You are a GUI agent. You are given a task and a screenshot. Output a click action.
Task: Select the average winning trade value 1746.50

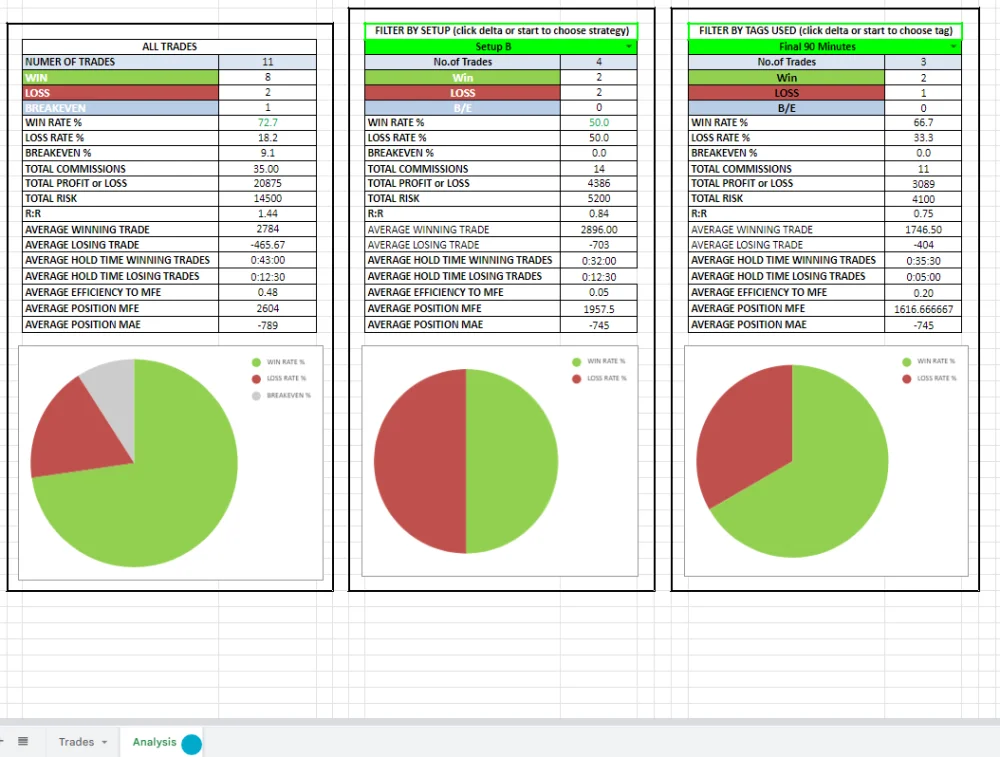coord(923,229)
